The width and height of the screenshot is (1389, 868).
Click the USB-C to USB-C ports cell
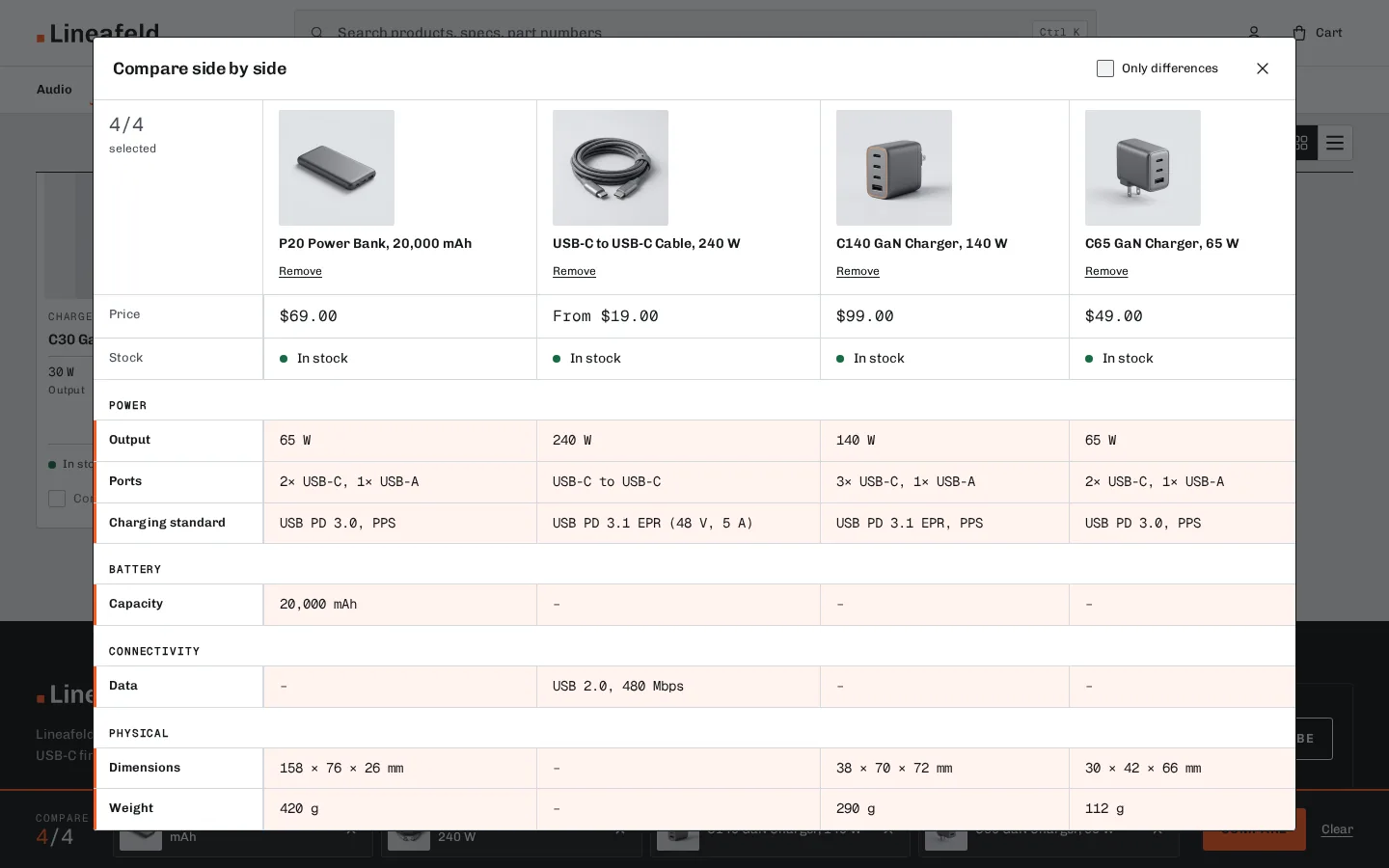coord(678,482)
